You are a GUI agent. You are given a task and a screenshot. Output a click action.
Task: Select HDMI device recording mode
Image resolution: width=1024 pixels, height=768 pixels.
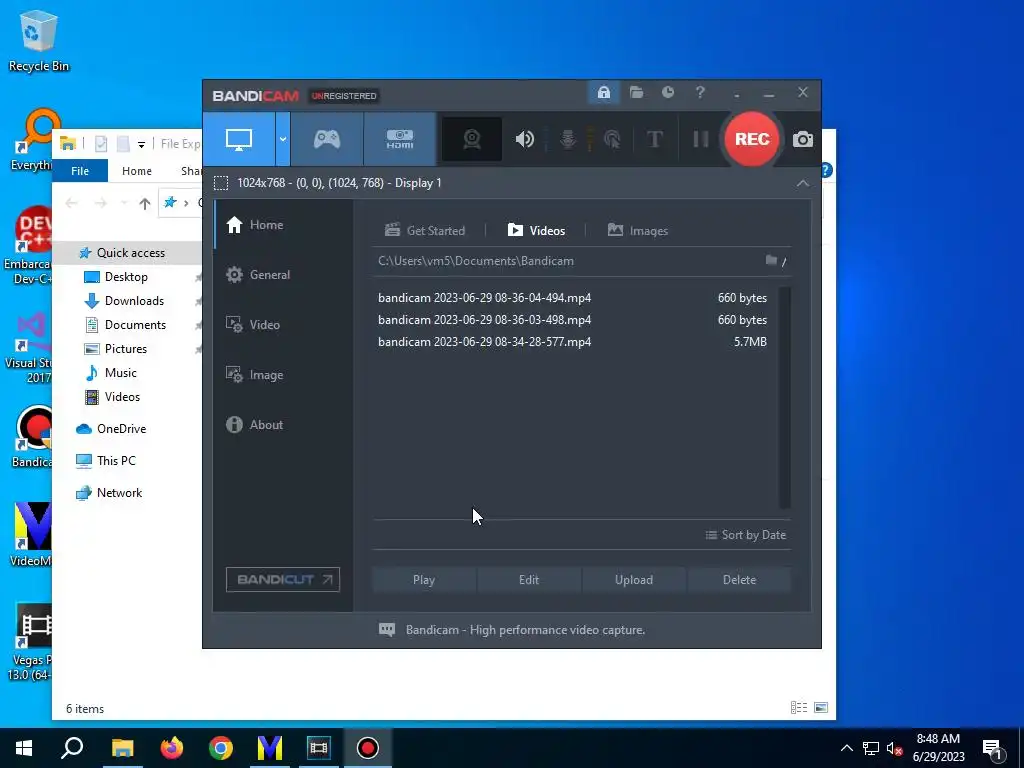[400, 139]
